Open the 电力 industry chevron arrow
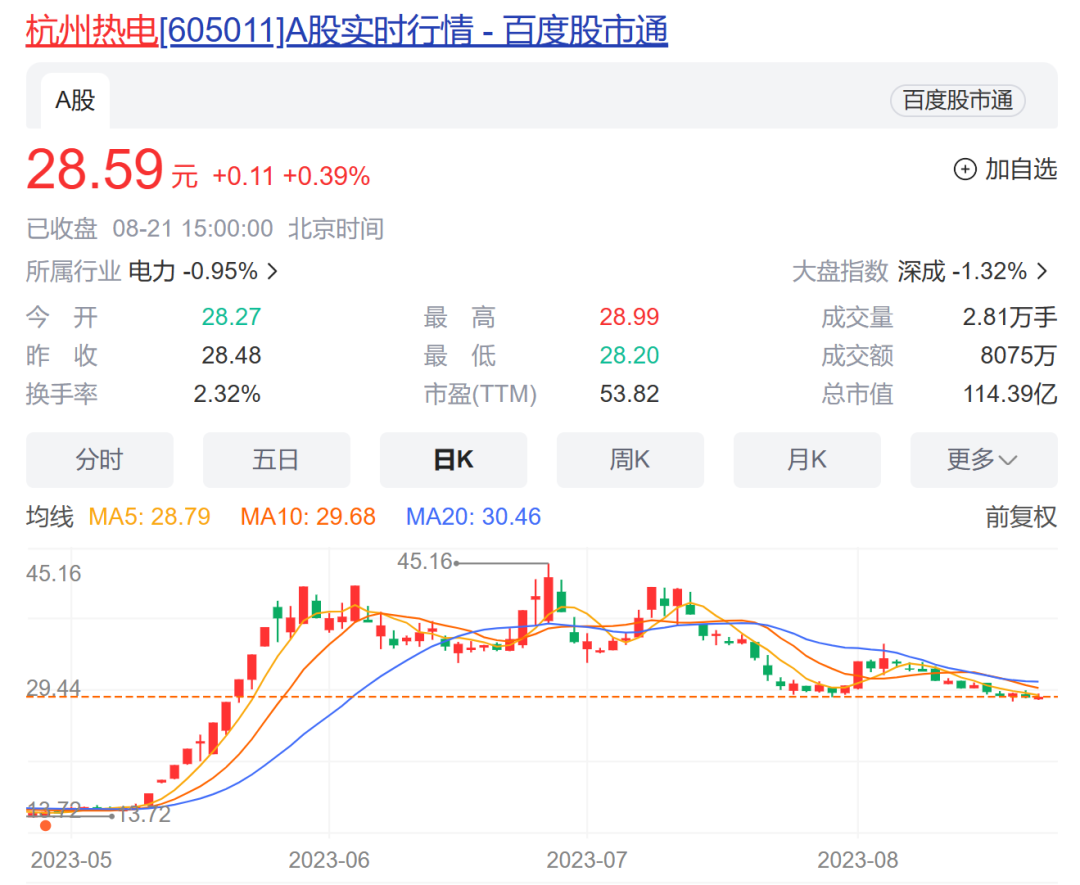This screenshot has width=1080, height=885. 273,271
